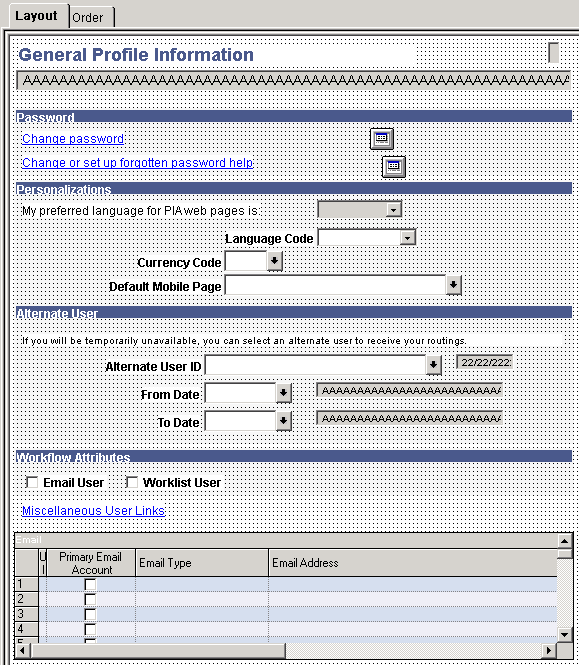Click the Email Type column header
Image resolution: width=579 pixels, height=665 pixels.
pos(202,563)
